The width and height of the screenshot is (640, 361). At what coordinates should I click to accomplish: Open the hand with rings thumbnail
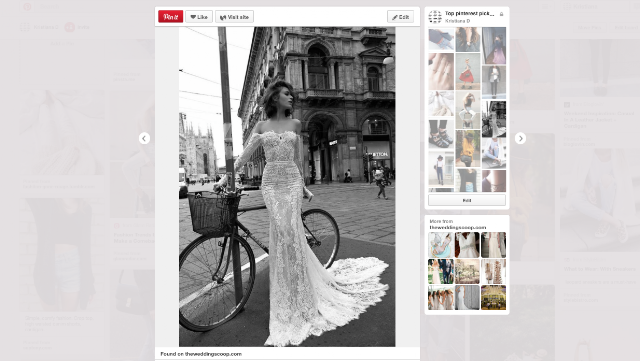click(441, 71)
